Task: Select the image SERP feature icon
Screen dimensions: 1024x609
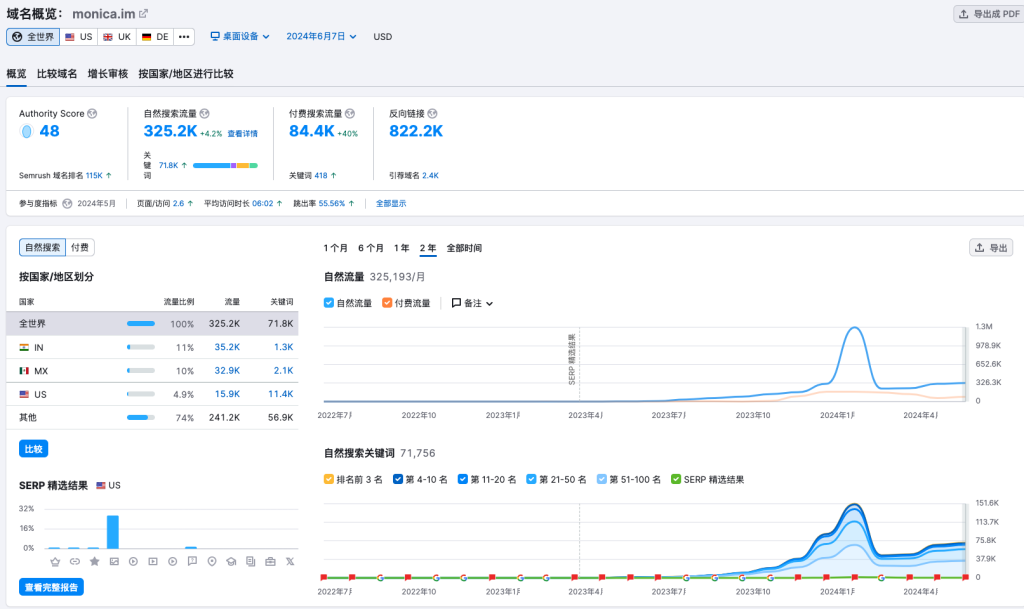Action: (114, 561)
